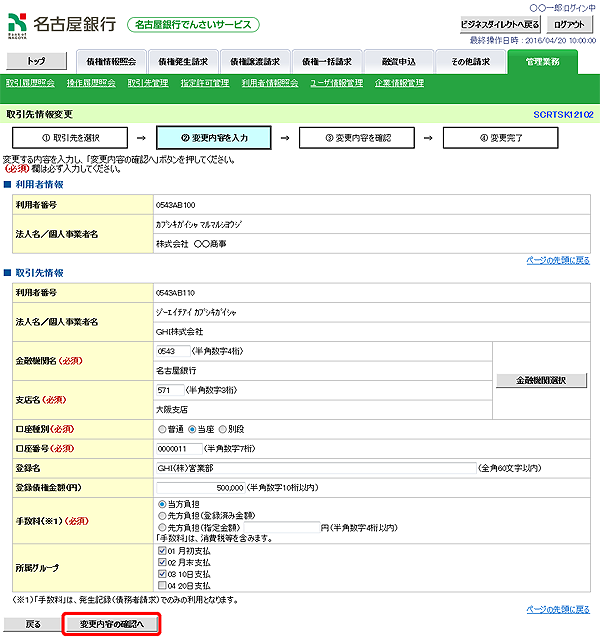The height and width of the screenshot is (638, 600).
Task: Switch to the その他請求 tab
Action: 470,62
